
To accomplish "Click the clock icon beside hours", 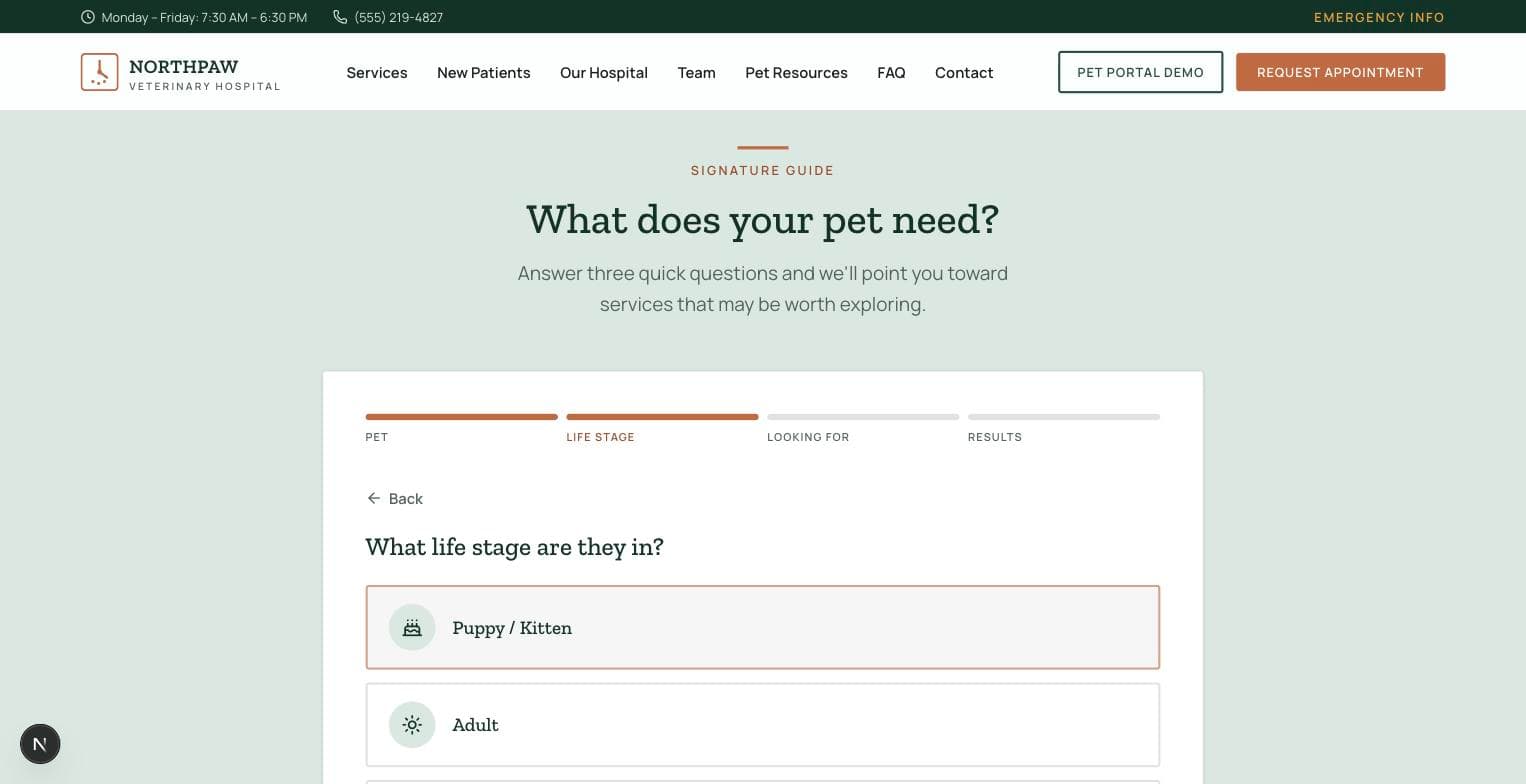I will pyautogui.click(x=88, y=17).
